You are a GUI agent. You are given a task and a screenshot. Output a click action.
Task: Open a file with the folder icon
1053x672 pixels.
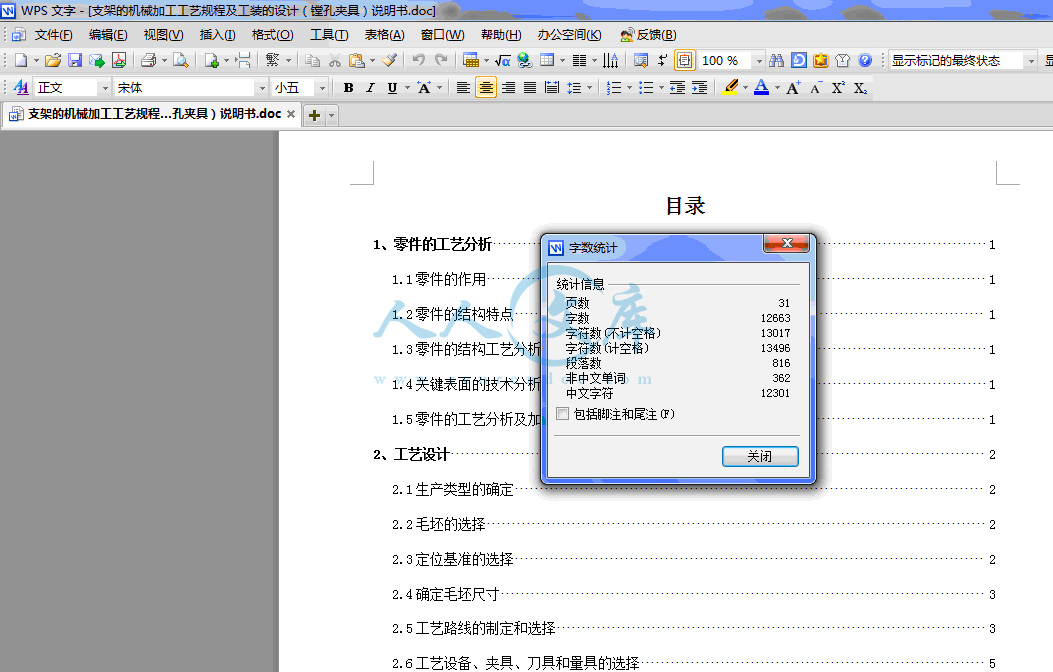coord(52,60)
